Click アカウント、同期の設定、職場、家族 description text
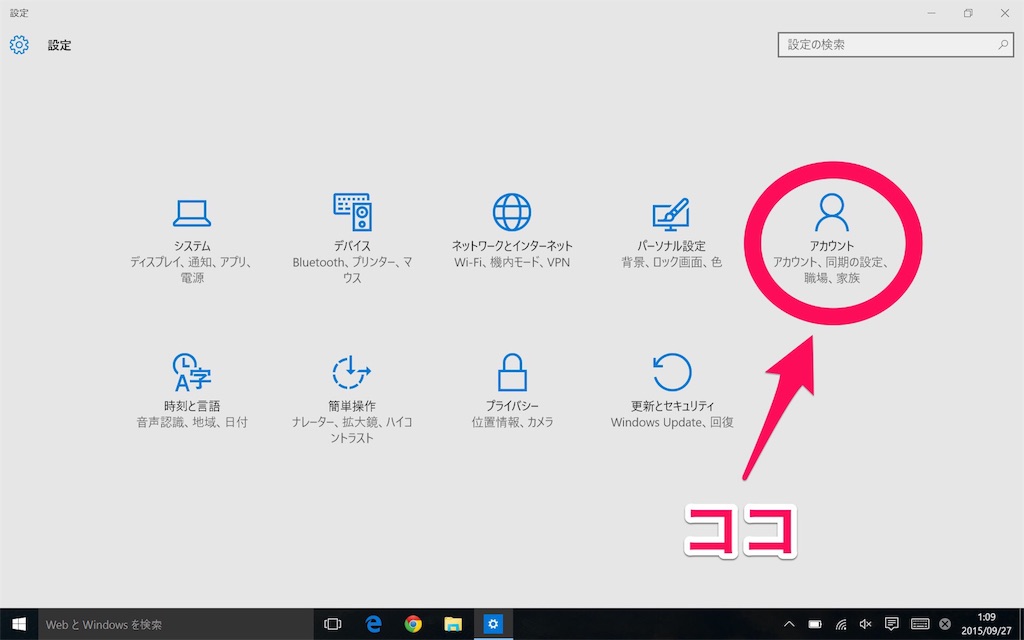This screenshot has height=640, width=1024. 831,270
